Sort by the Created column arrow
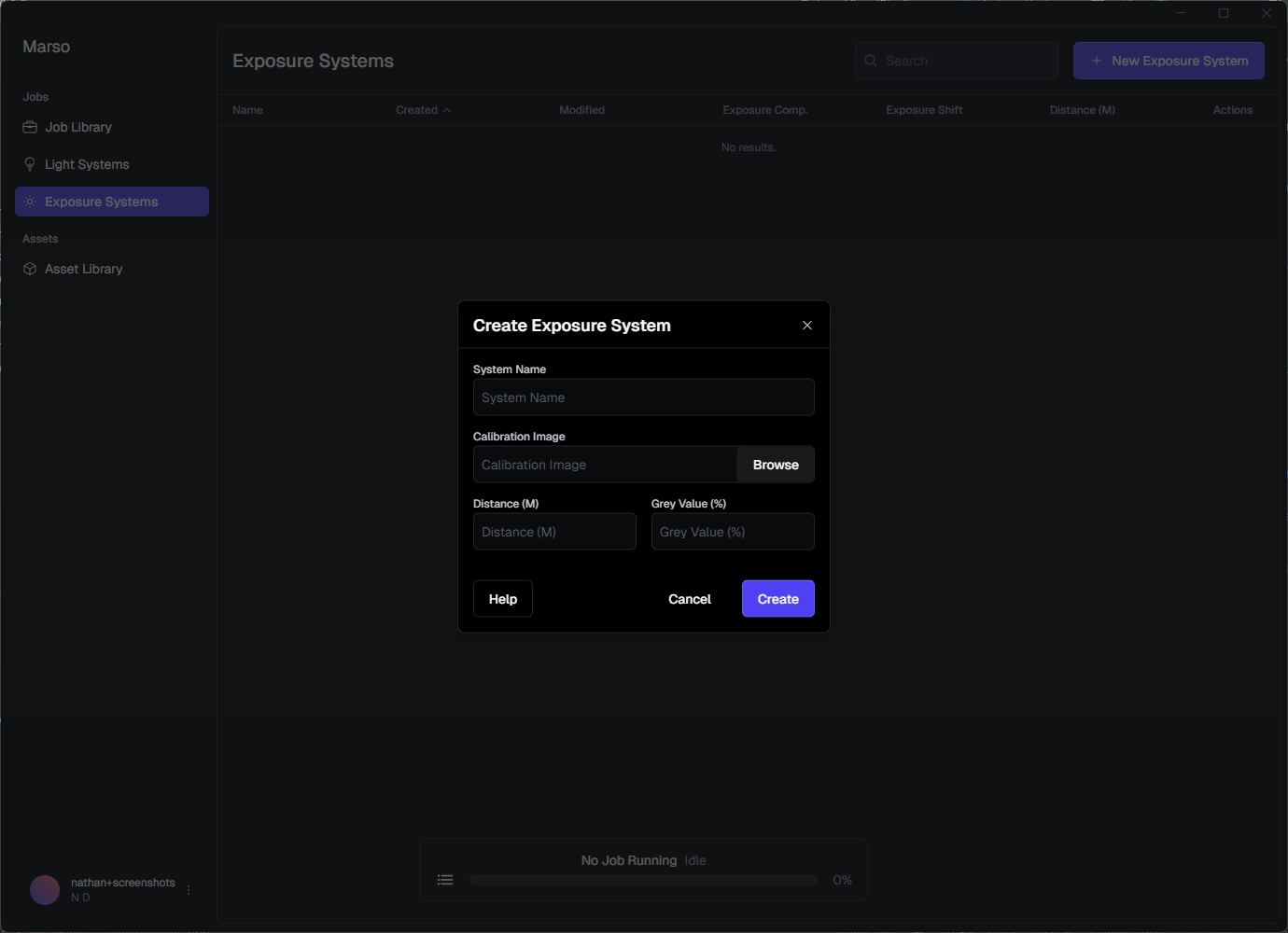The width and height of the screenshot is (1288, 933). (447, 110)
